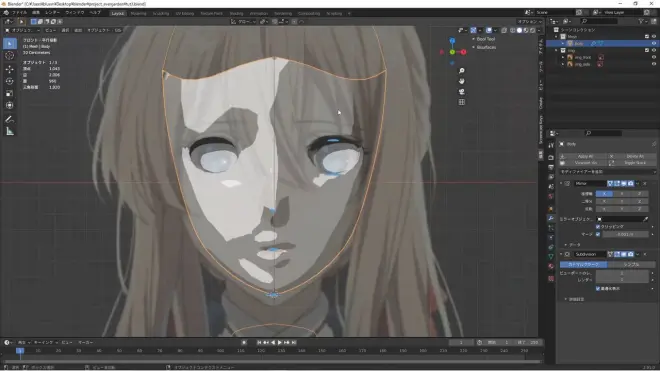
Task: Expand the data subpanel in Mirror
Action: click(566, 245)
